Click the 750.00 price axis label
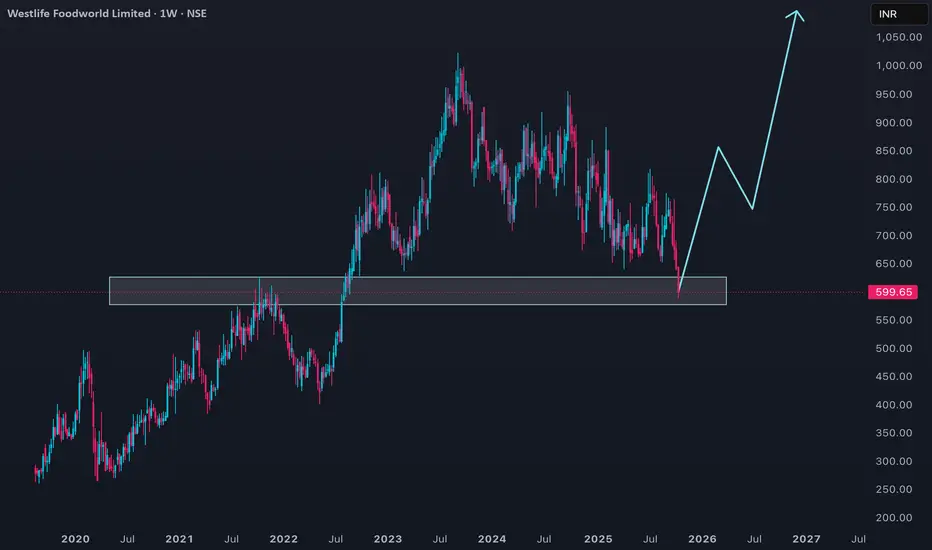This screenshot has height=550, width=932. [893, 207]
